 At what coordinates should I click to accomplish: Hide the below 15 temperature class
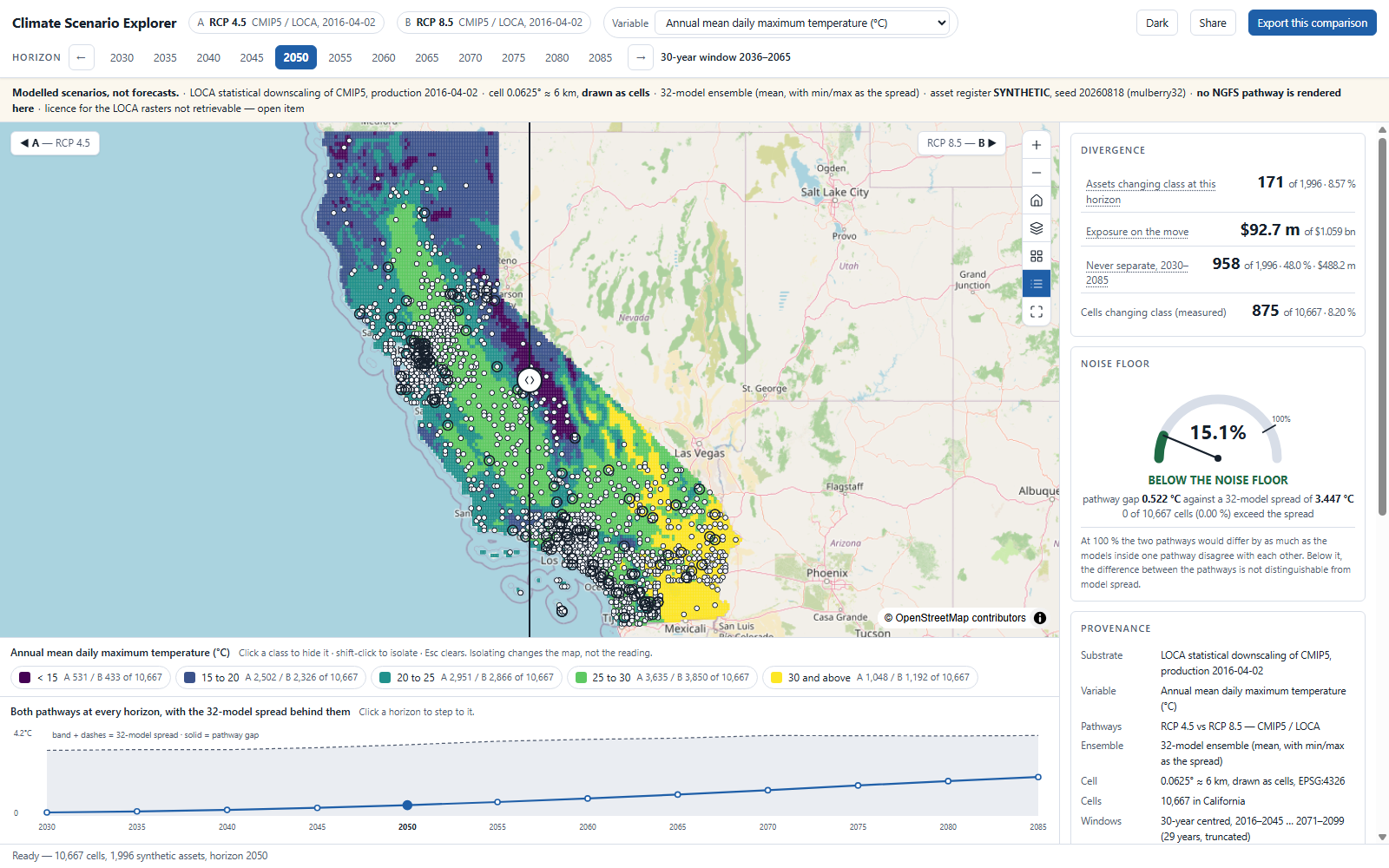[x=90, y=678]
